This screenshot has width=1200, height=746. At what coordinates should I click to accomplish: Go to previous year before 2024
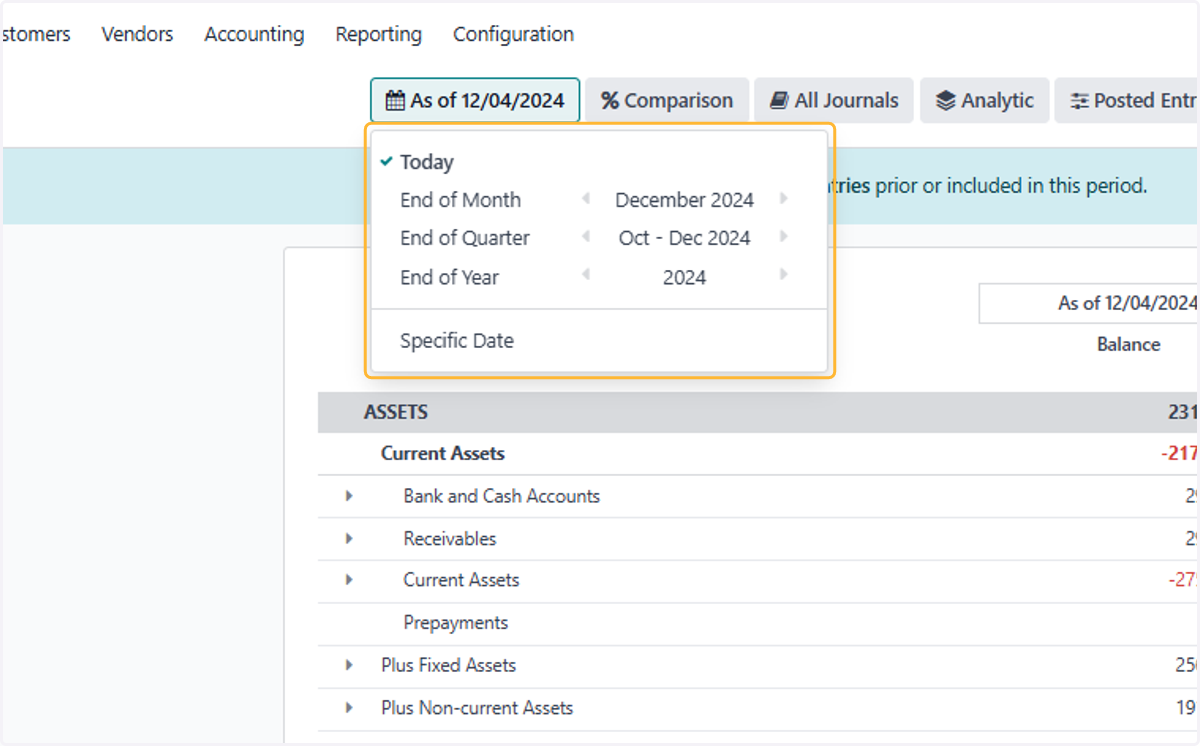click(x=585, y=274)
